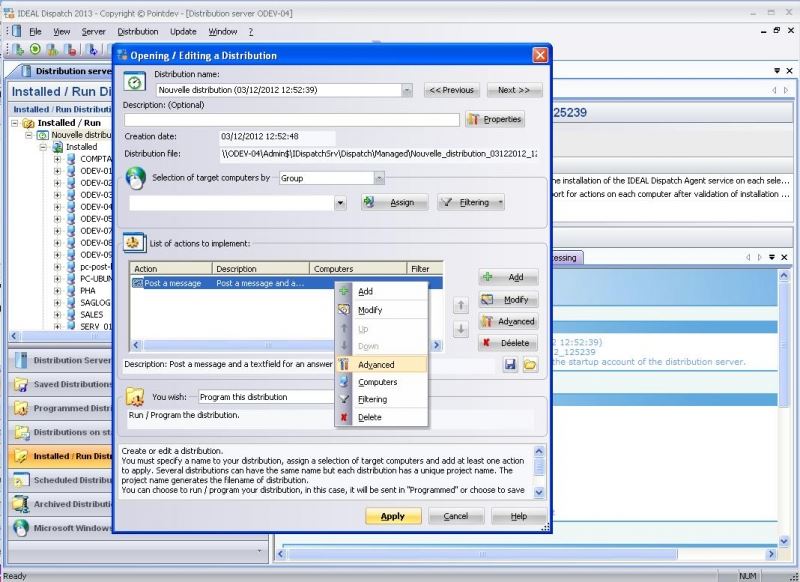Collapse the Installed / Run tree node

click(x=16, y=123)
